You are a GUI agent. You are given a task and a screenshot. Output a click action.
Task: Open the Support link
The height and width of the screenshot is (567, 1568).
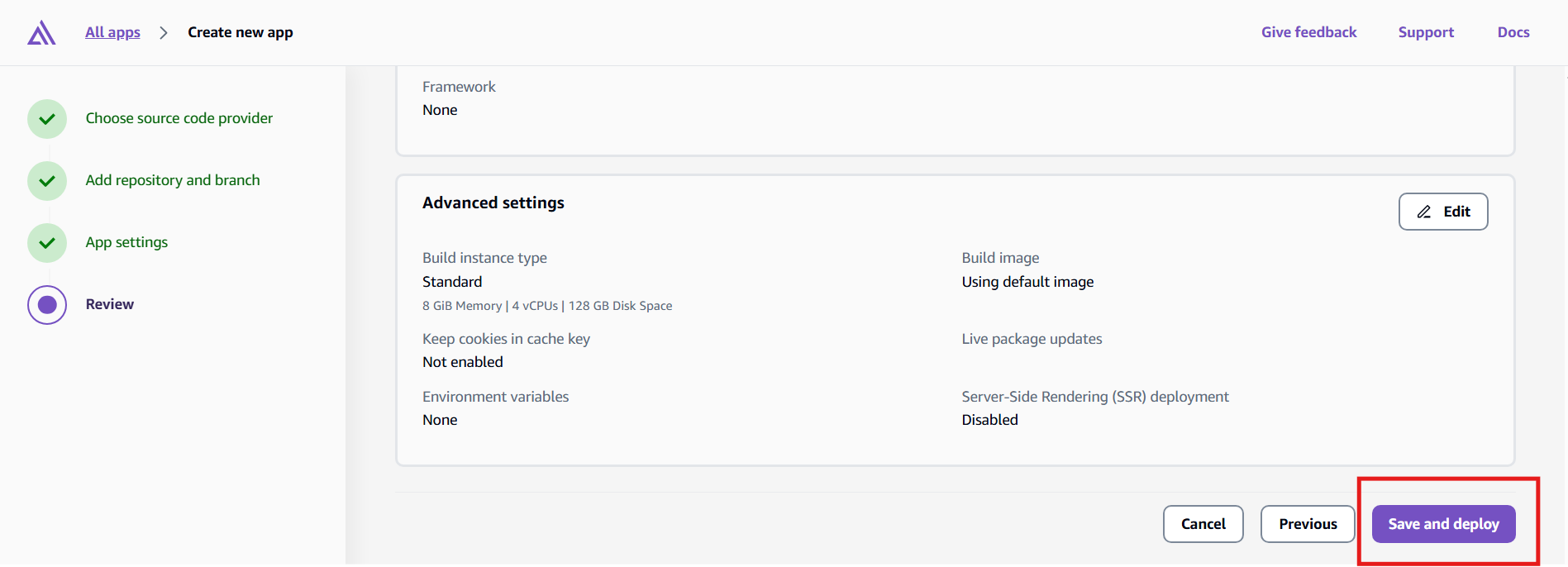[x=1426, y=32]
